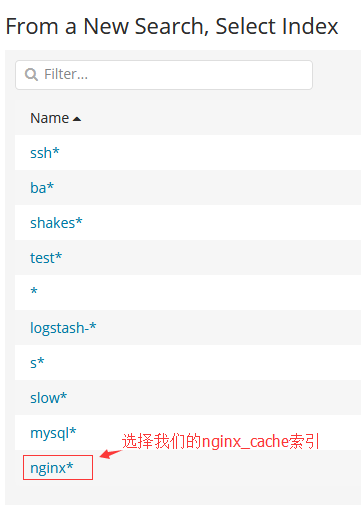
Task: Choose the shakes* index
Action: (x=56, y=223)
